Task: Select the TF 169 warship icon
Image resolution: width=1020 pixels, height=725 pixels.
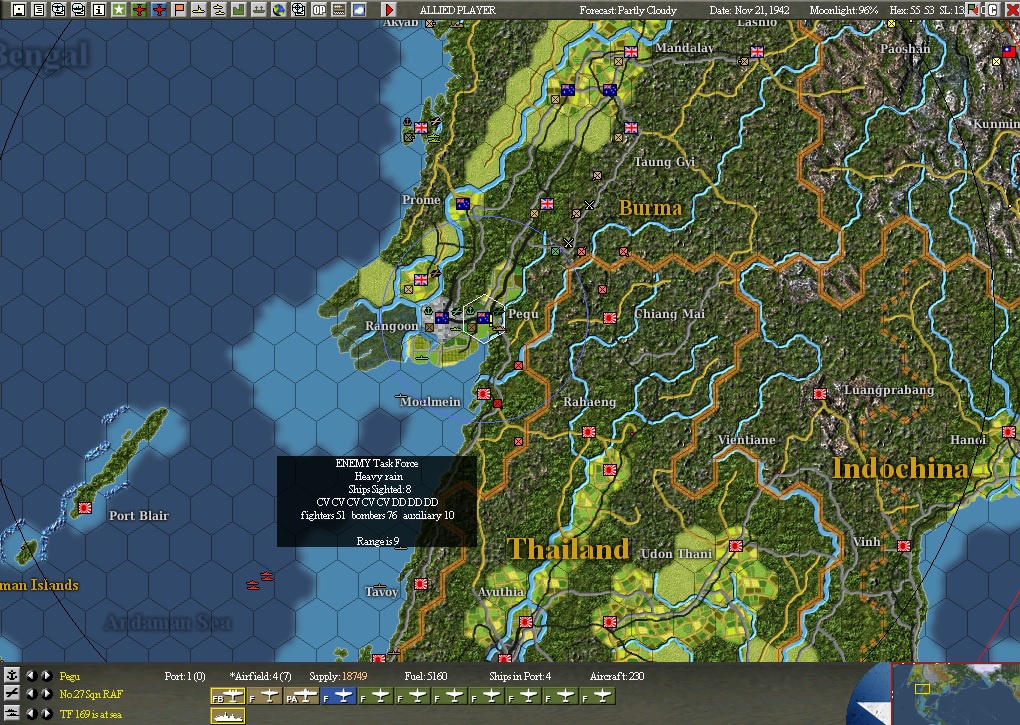Action: 228,716
